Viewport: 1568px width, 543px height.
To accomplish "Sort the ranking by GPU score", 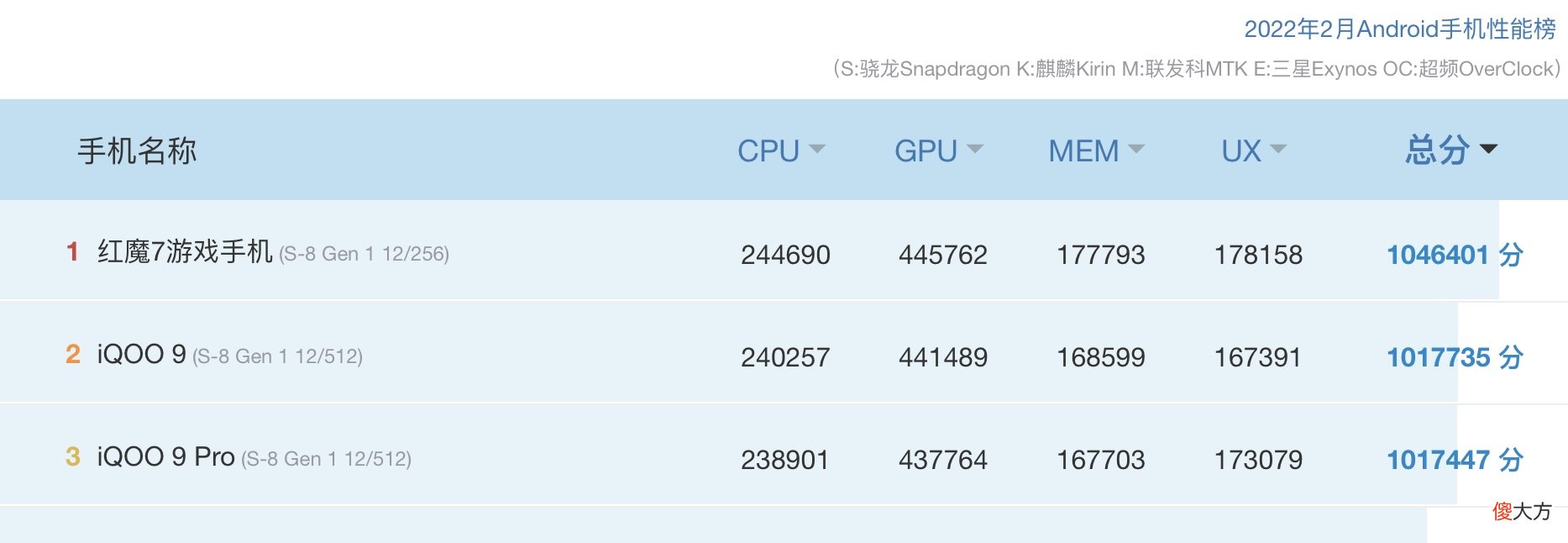I will (938, 150).
